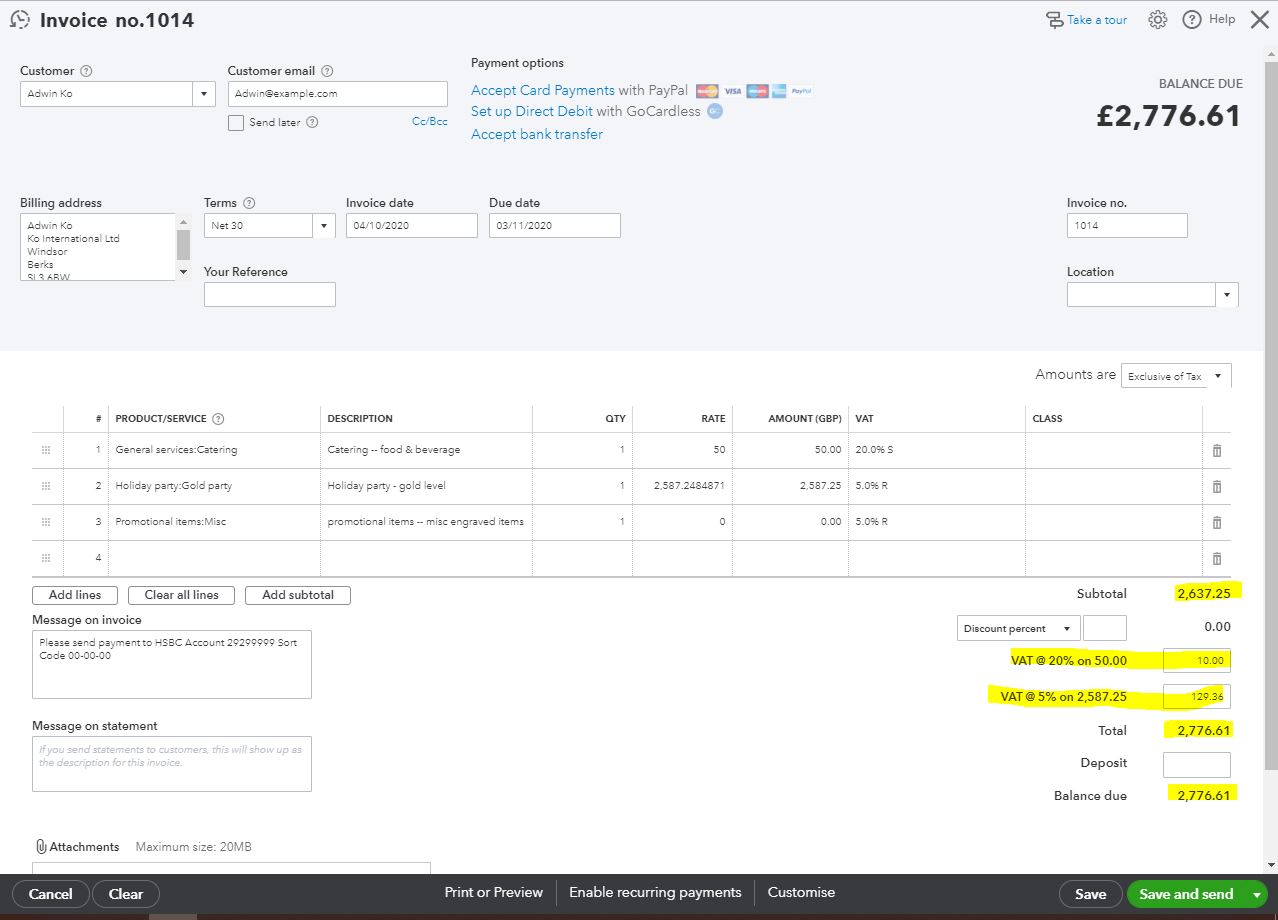Open the Terms Net 30 dropdown
The height and width of the screenshot is (920, 1278).
(323, 226)
